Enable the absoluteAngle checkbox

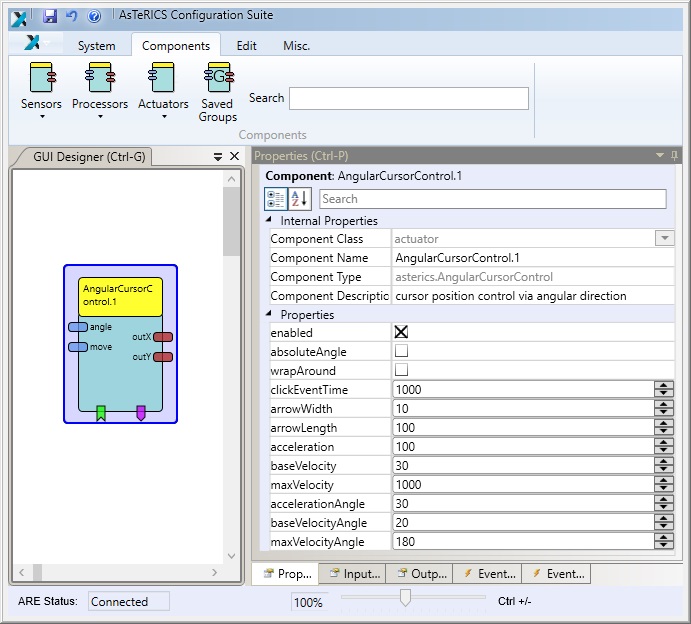coord(401,351)
